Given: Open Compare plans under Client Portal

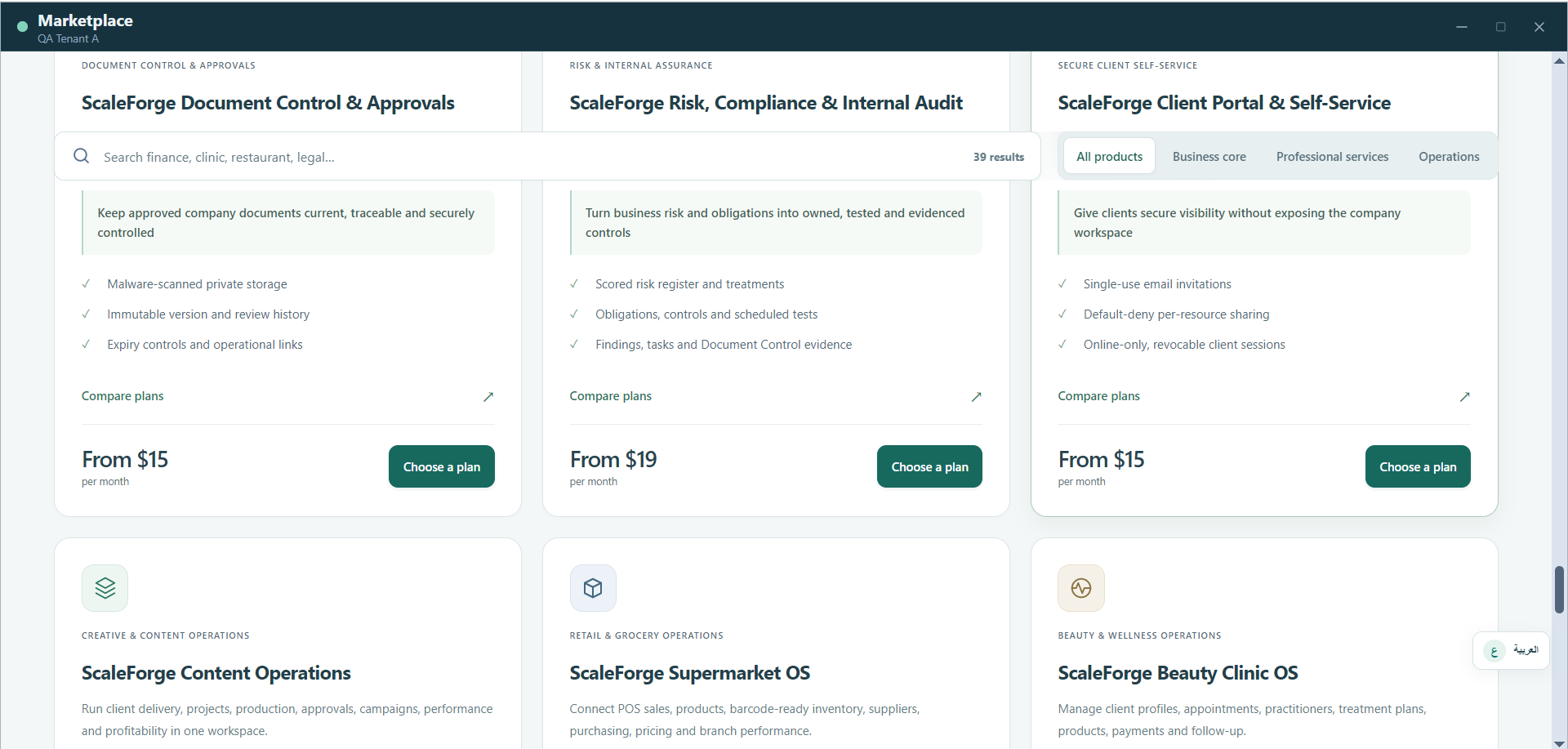Looking at the screenshot, I should (x=1098, y=396).
